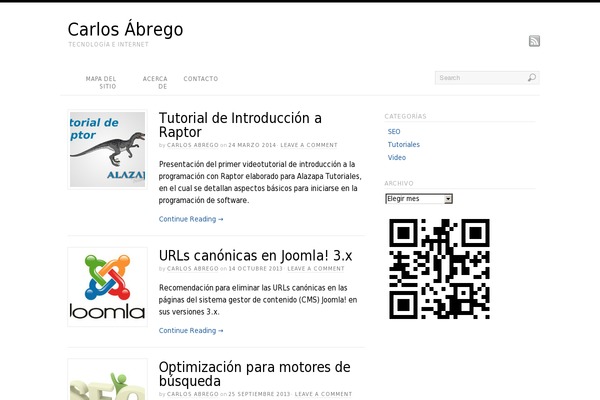
Task: Continue Reading the Raptor tutorial post
Action: click(x=191, y=219)
